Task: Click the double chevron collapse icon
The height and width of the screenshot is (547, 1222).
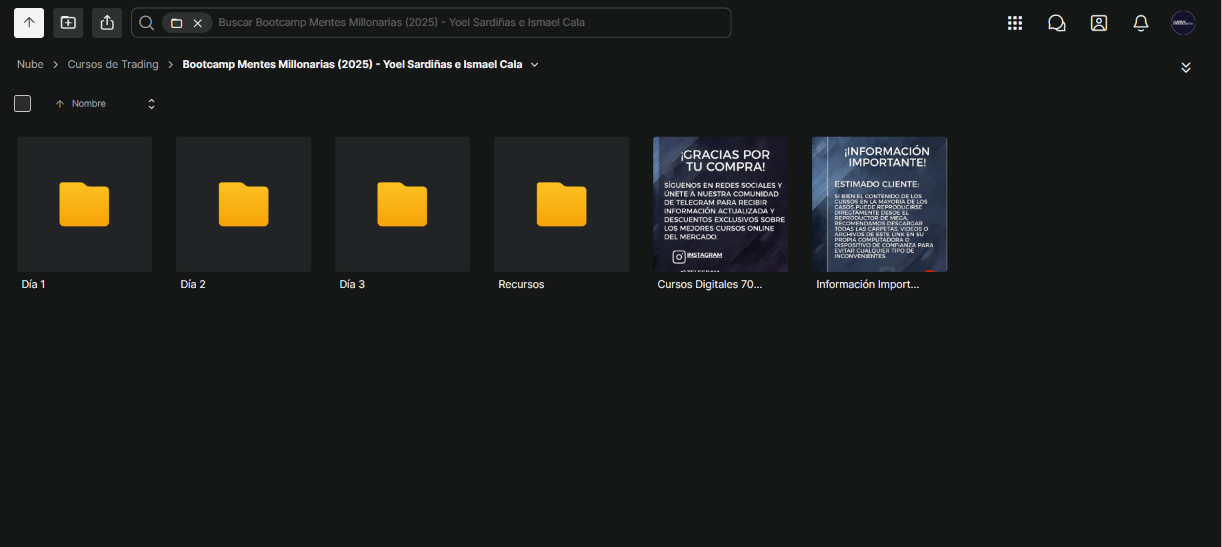Action: tap(1186, 67)
